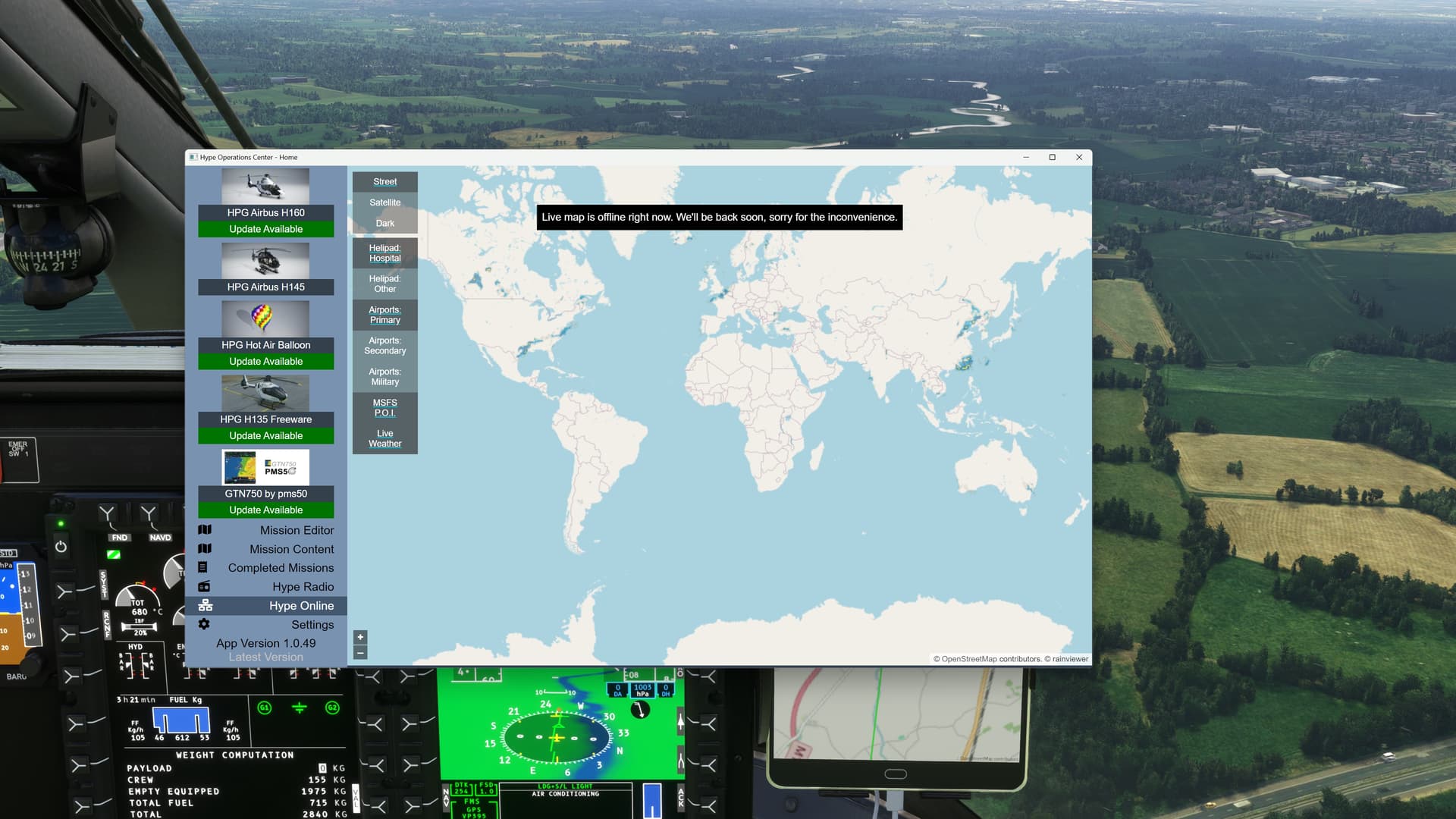1456x819 pixels.
Task: Click Update Available for HPG Airbus H160
Action: coord(265,228)
